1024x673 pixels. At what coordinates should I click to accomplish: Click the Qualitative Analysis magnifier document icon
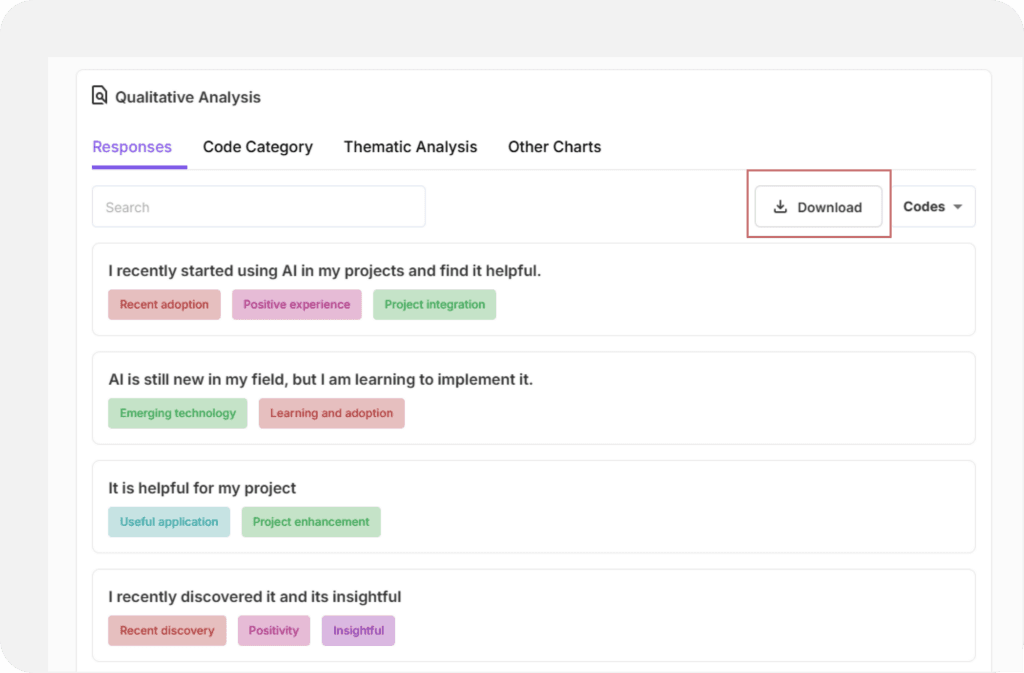(x=99, y=96)
